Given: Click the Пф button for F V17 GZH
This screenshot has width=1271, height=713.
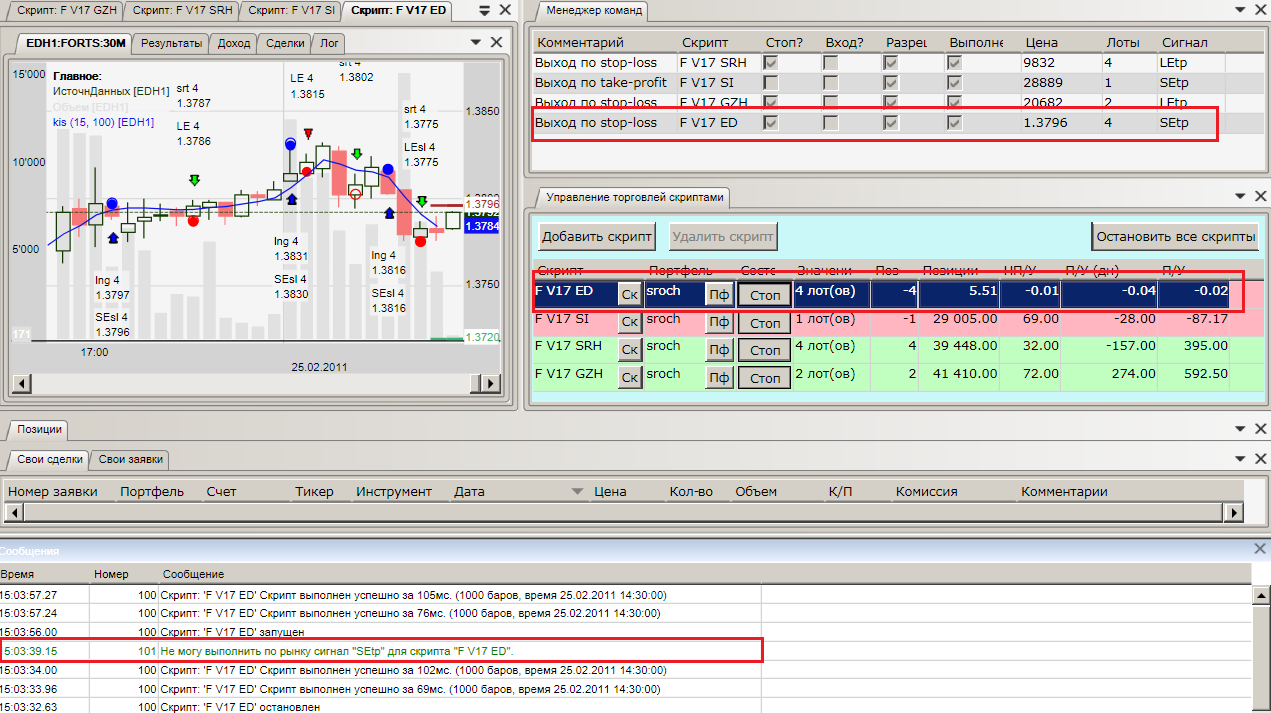Looking at the screenshot, I should click(719, 378).
